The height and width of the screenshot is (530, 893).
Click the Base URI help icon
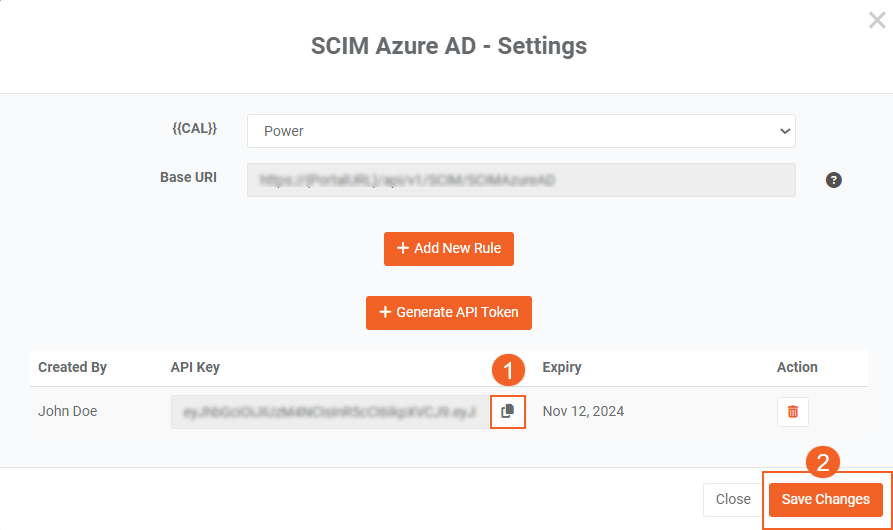(x=833, y=180)
